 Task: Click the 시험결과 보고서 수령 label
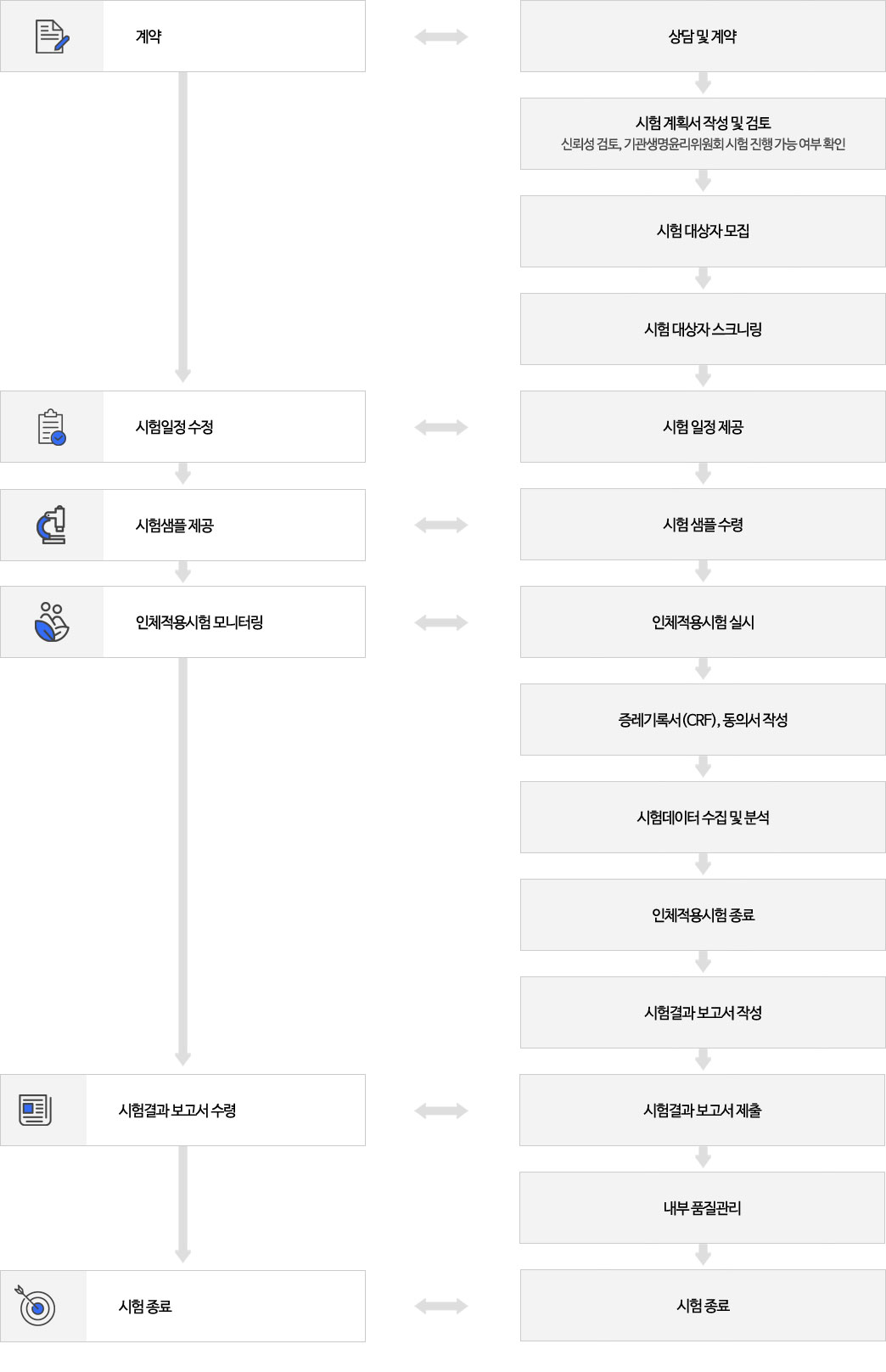click(x=177, y=1111)
